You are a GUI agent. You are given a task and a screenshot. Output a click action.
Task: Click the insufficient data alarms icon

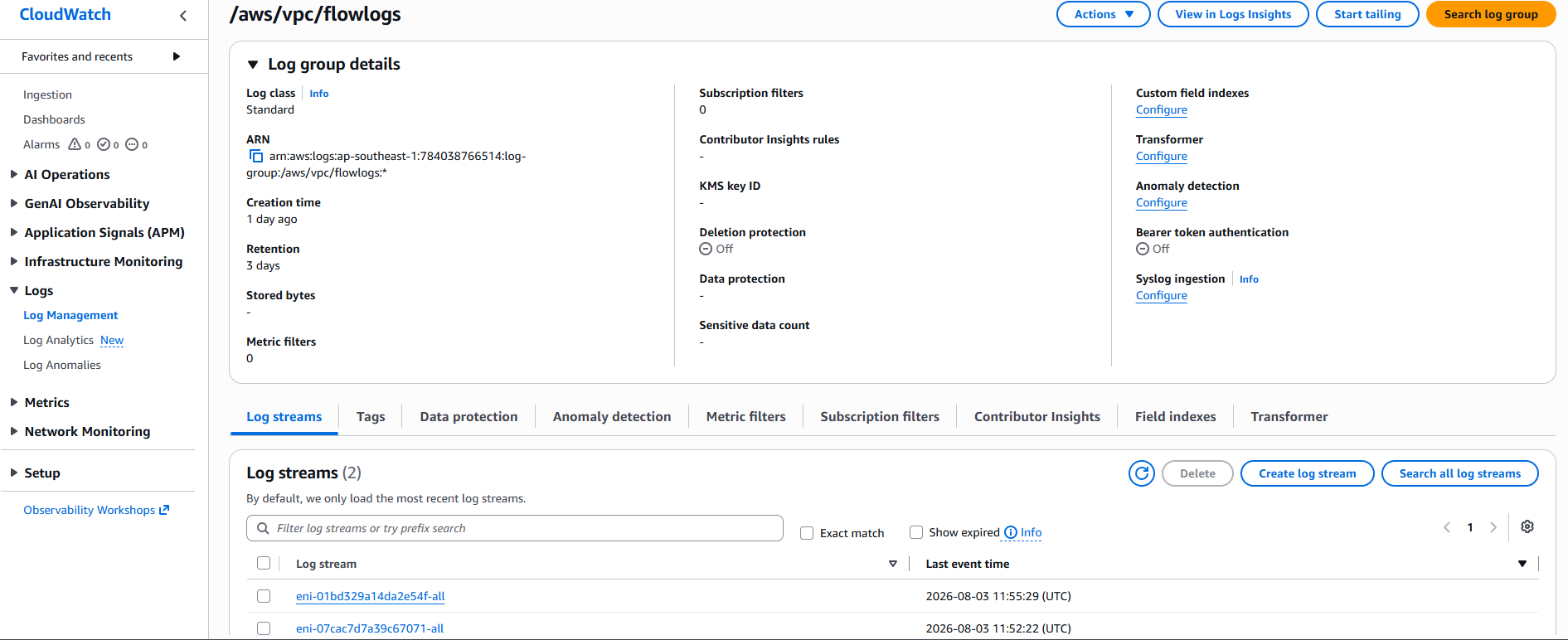coord(132,144)
